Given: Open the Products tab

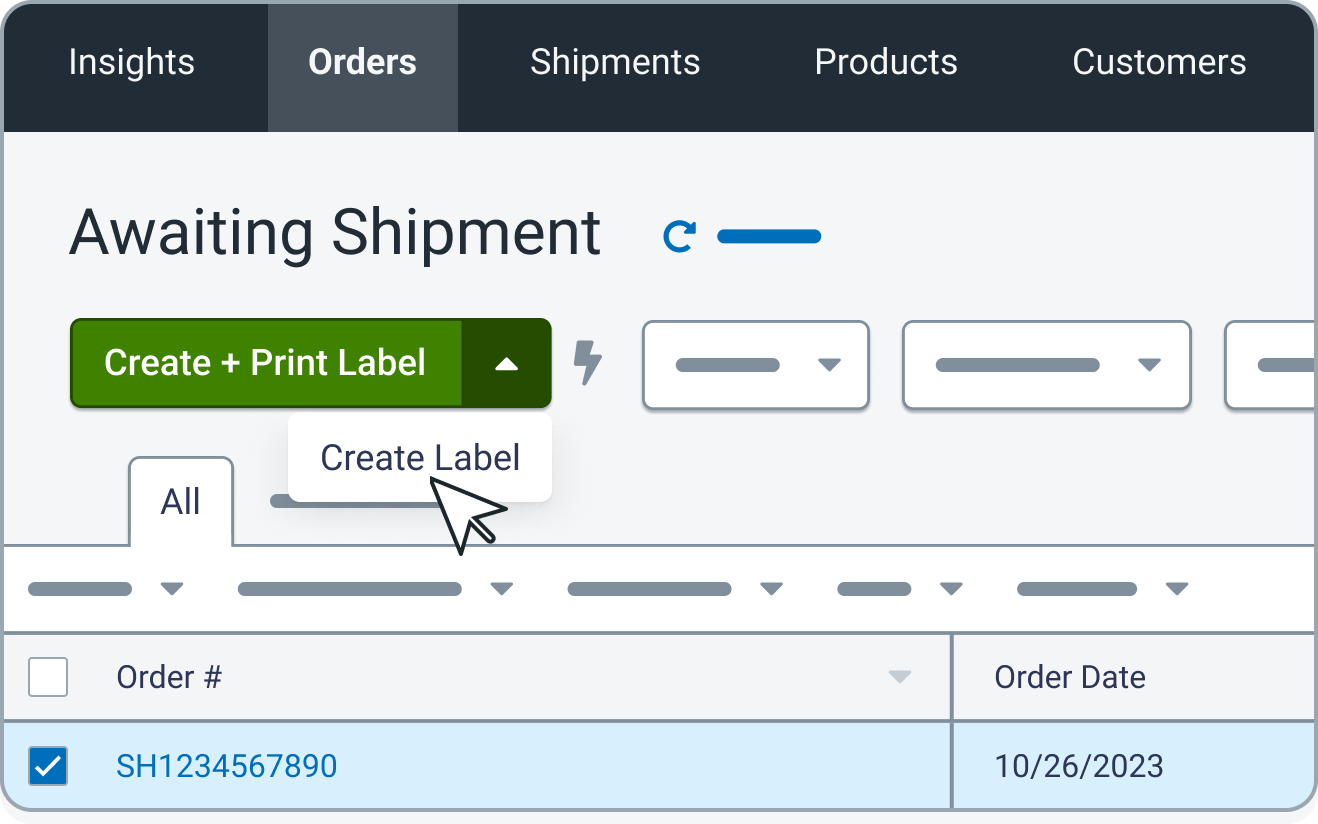Looking at the screenshot, I should tap(885, 62).
